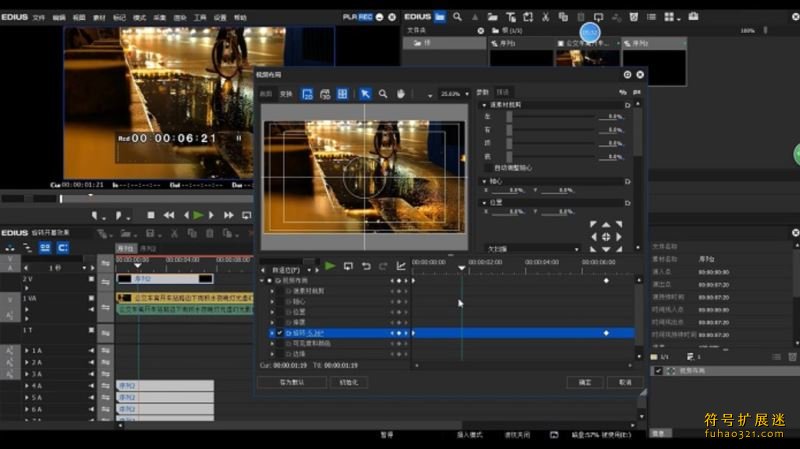Open the first item in the EDIUS menu bar

[x=39, y=17]
